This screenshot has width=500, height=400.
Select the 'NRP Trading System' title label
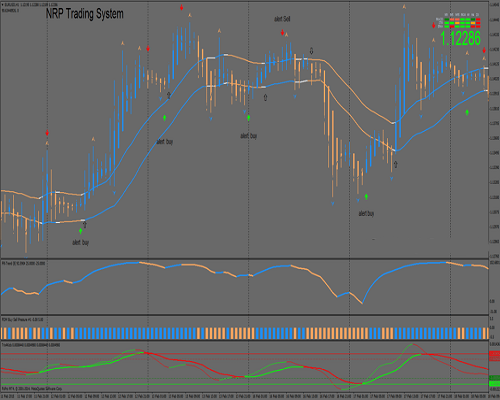point(85,14)
